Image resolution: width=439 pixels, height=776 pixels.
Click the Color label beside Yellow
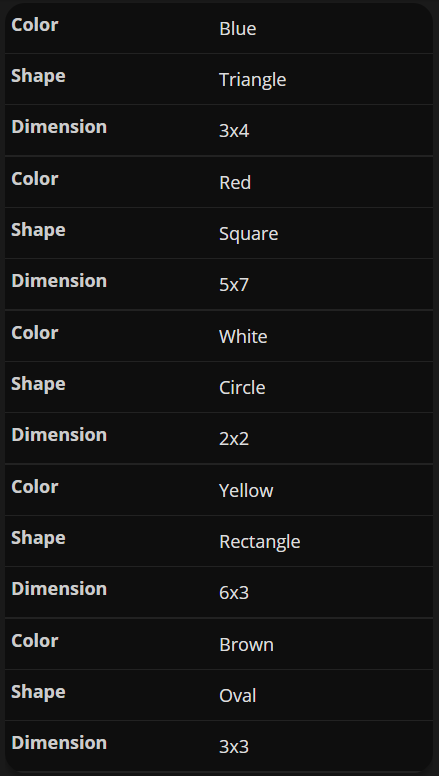click(35, 486)
